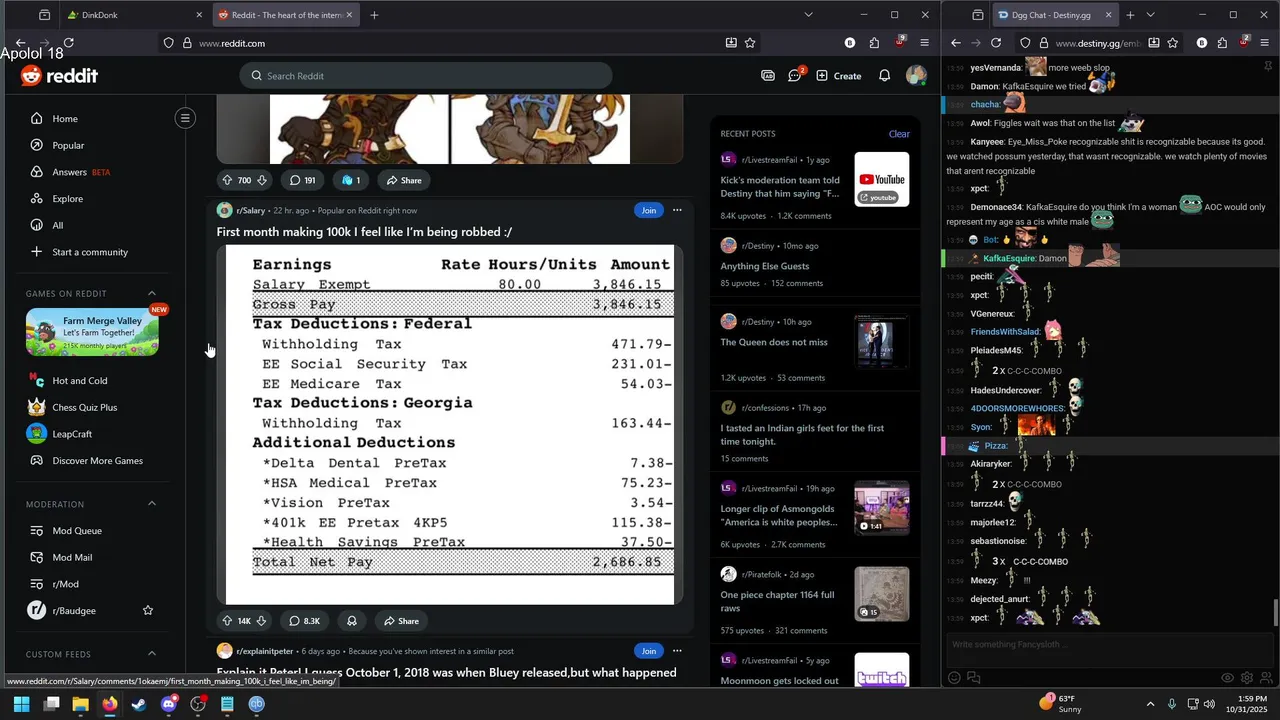Click the Create post button

coord(838,76)
